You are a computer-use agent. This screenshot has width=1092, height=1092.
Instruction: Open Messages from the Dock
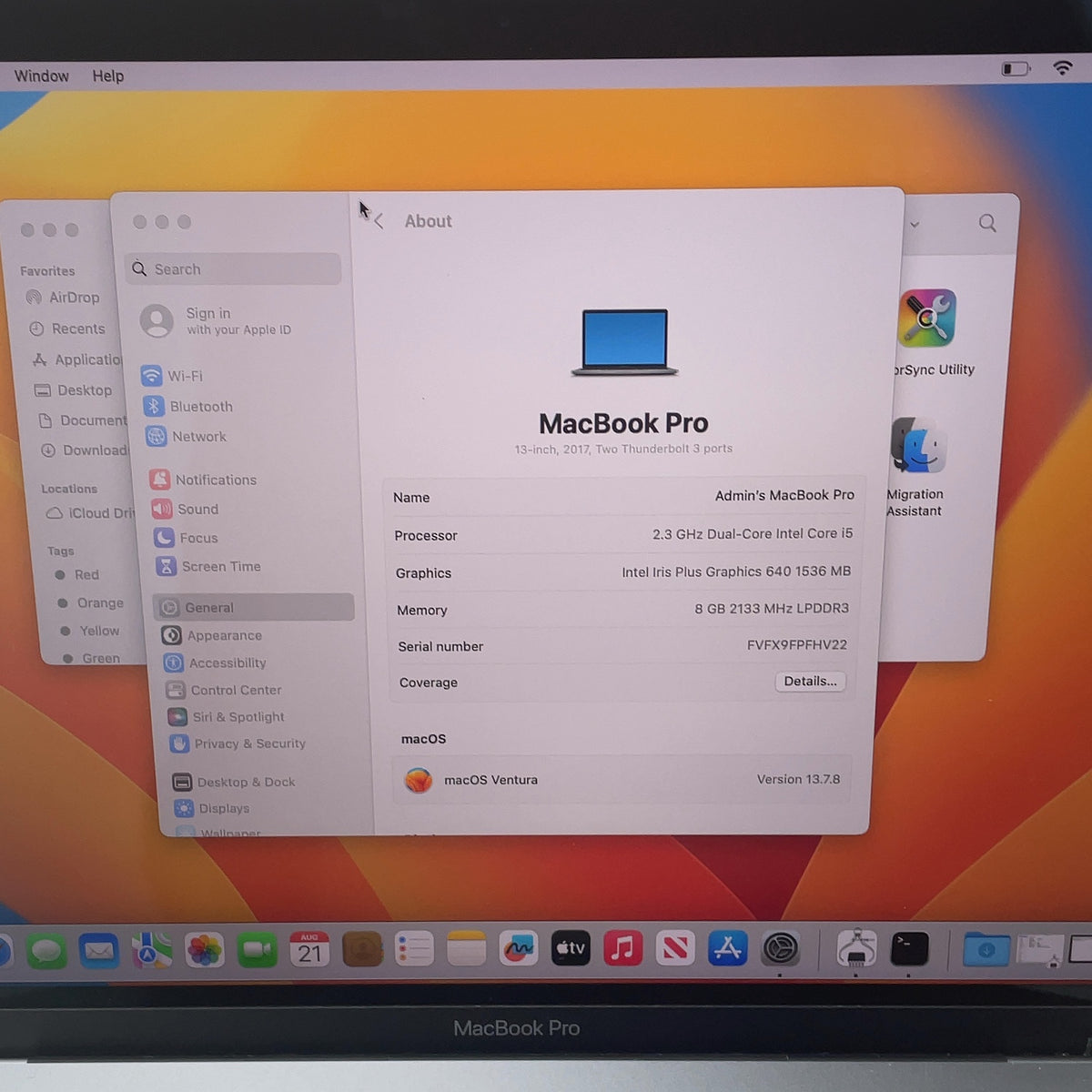click(46, 951)
